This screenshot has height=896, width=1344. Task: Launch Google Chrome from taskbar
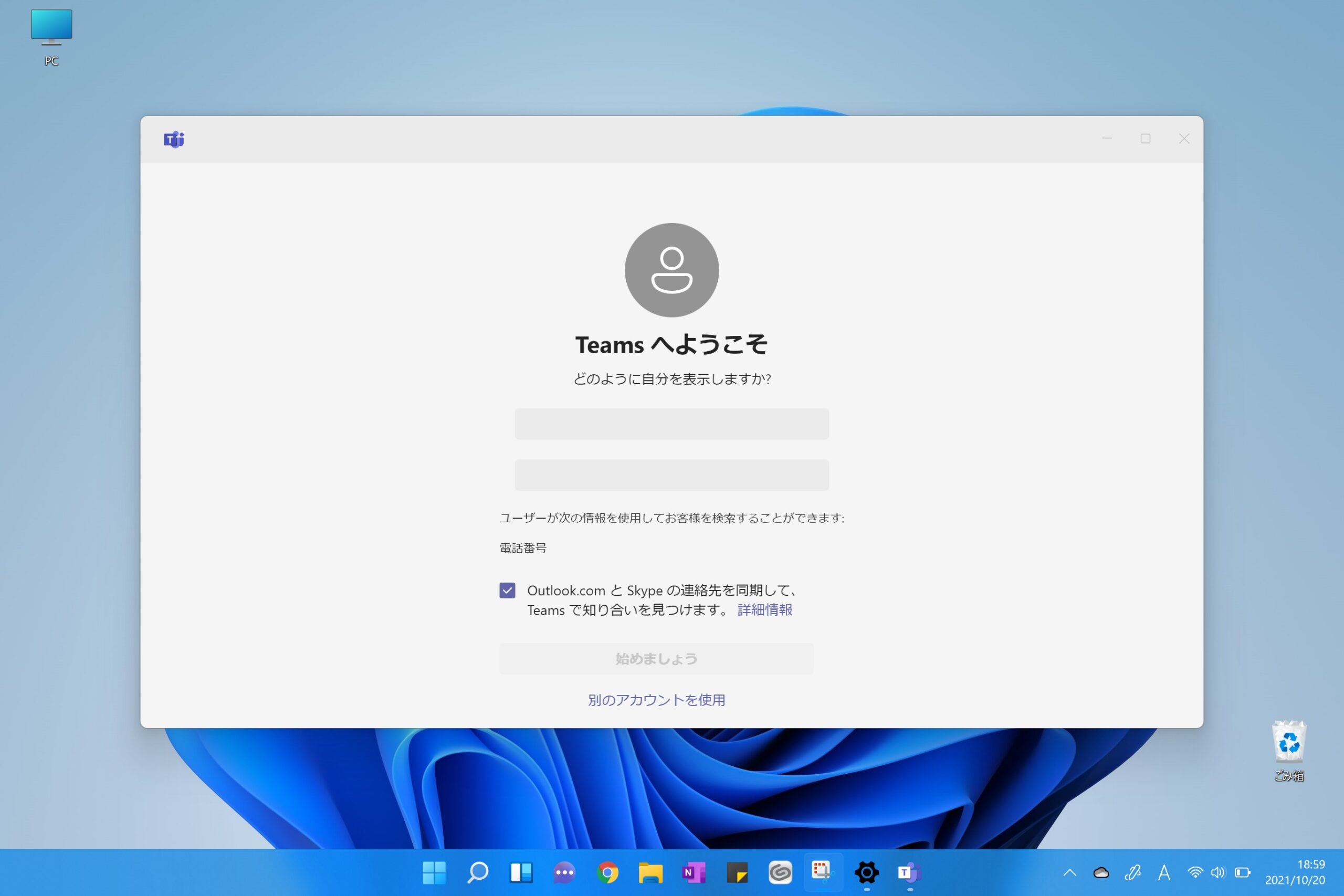tap(607, 872)
